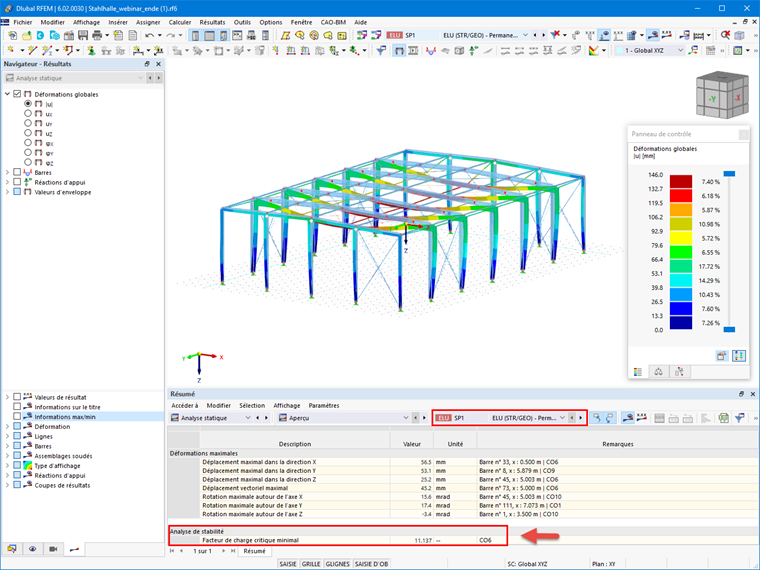This screenshot has height=570, width=760.
Task: Click the filter funnel icon in Résumé toolbar
Action: click(x=740, y=418)
